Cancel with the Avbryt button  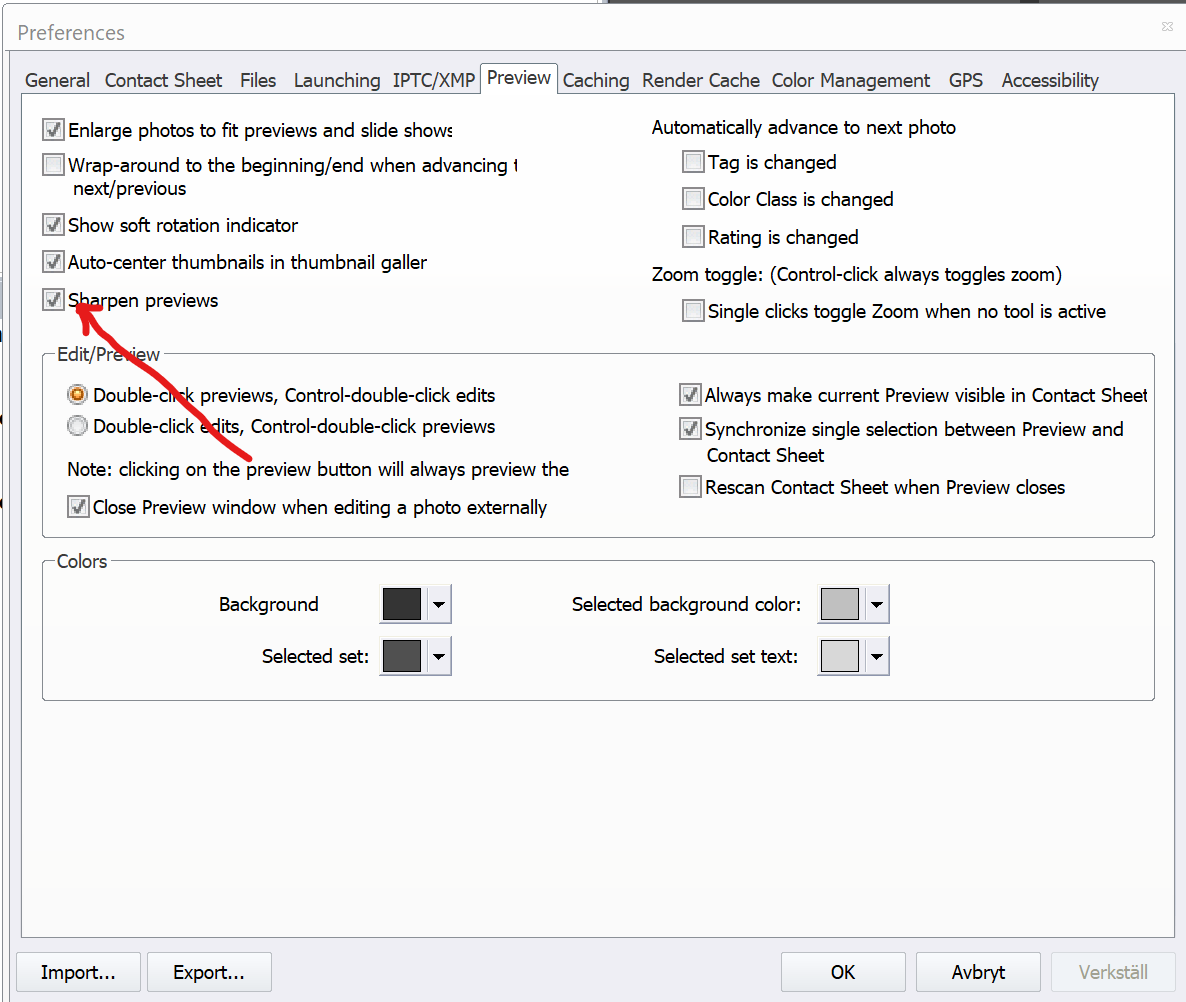pos(978,972)
